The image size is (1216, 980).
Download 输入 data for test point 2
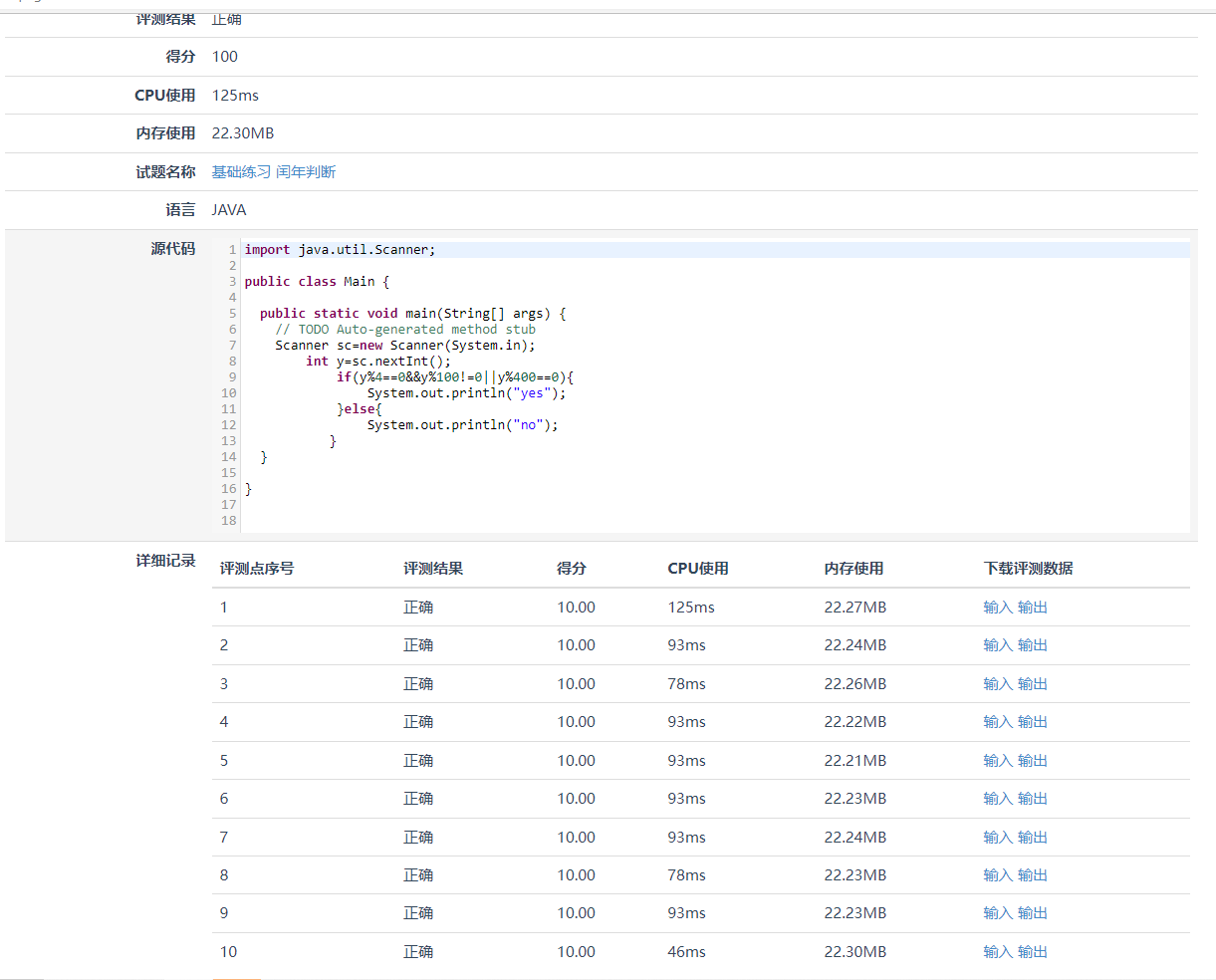tap(997, 645)
